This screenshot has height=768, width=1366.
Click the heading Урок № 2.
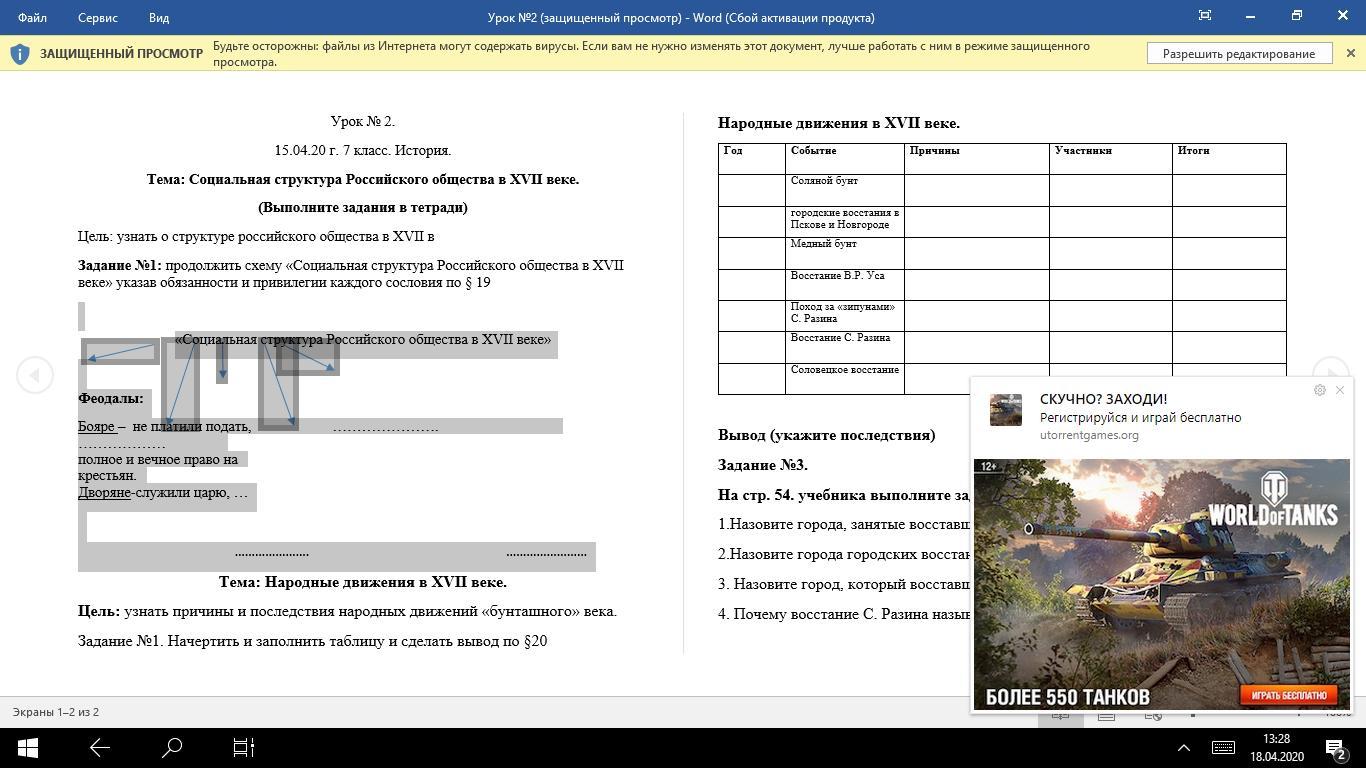pos(363,121)
